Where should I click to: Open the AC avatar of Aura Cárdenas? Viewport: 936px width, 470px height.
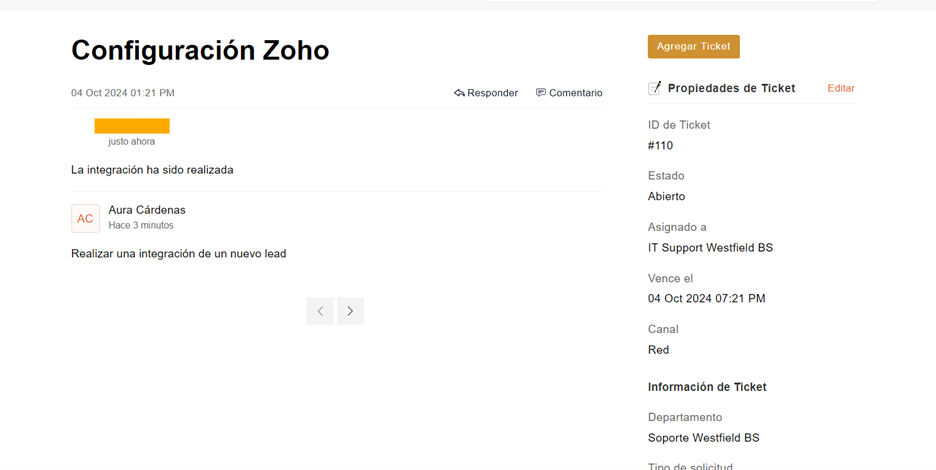(85, 218)
